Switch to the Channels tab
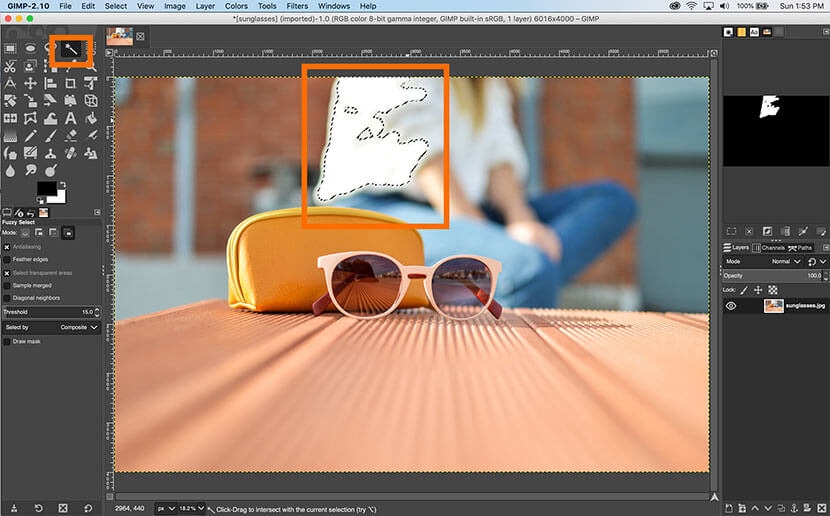The height and width of the screenshot is (516, 830). [770, 247]
